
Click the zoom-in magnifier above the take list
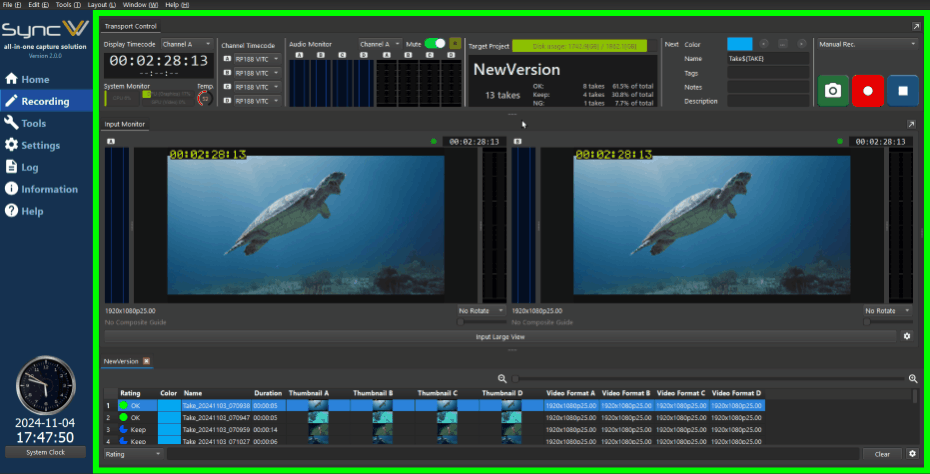[x=912, y=379]
